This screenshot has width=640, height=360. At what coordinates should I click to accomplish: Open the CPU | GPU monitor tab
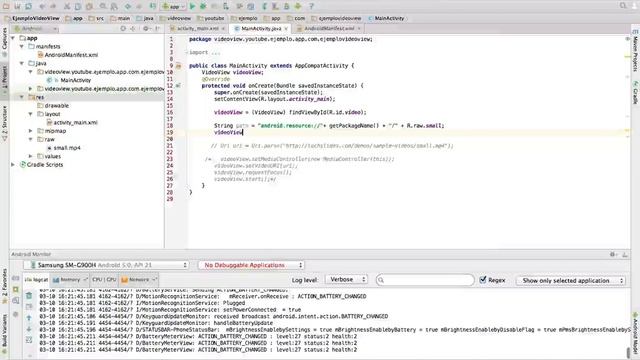coord(104,280)
